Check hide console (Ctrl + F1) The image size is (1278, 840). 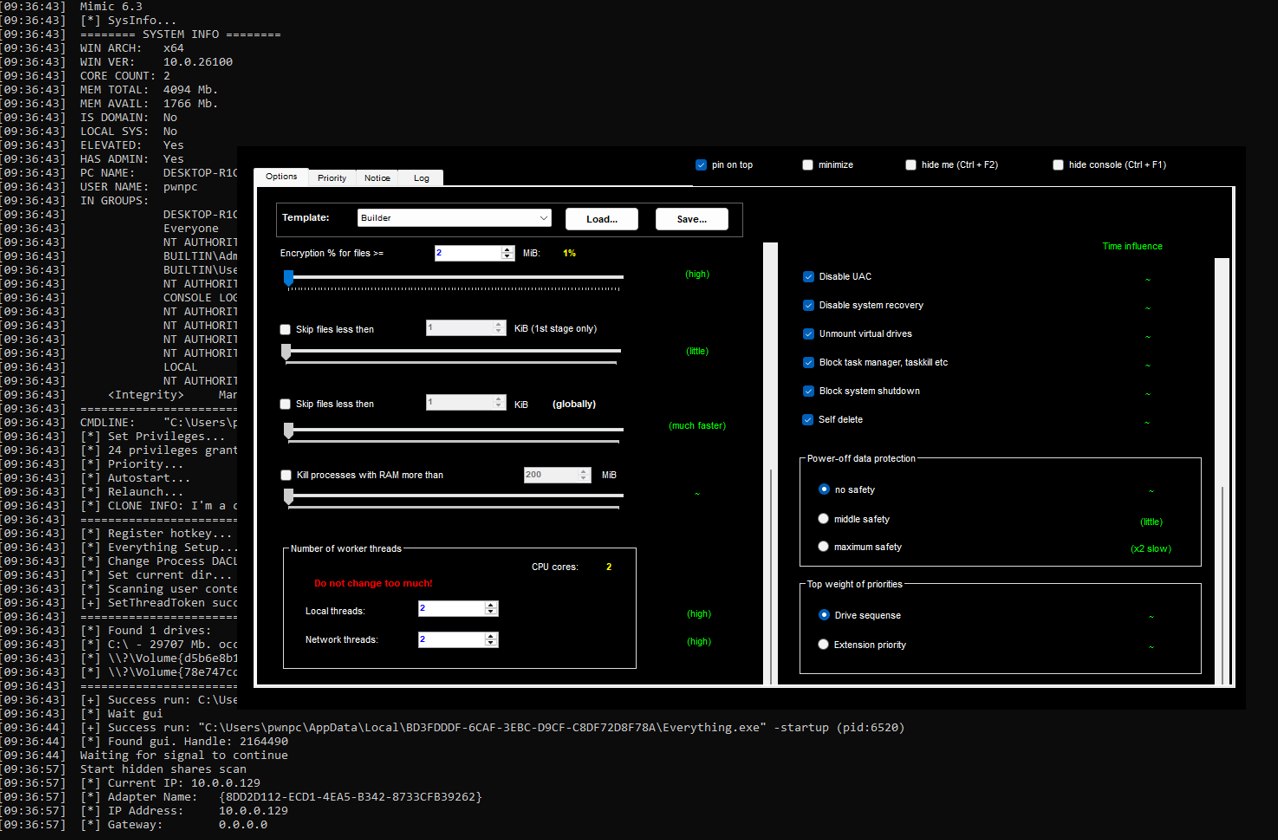click(1058, 165)
